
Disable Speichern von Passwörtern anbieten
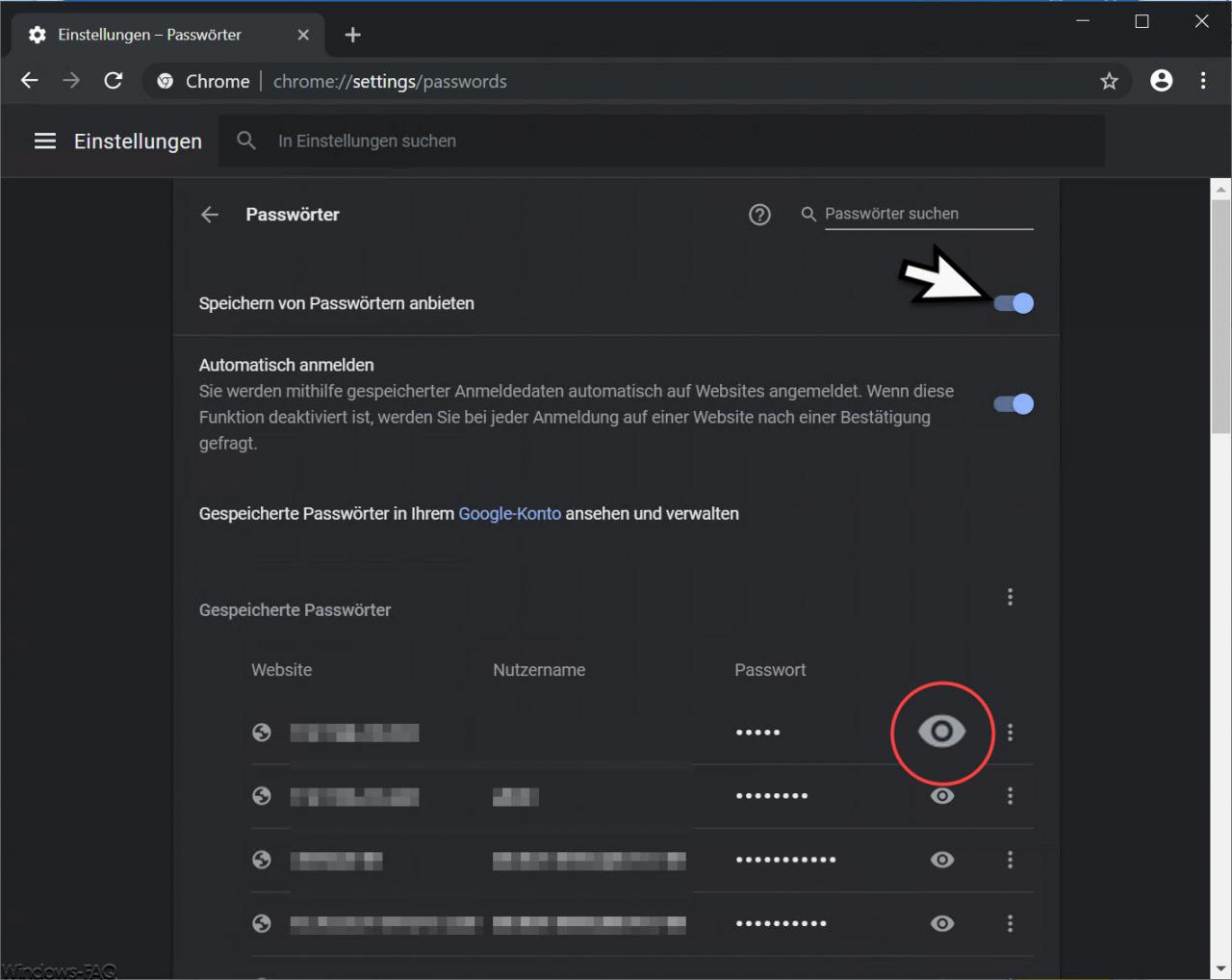point(1013,303)
